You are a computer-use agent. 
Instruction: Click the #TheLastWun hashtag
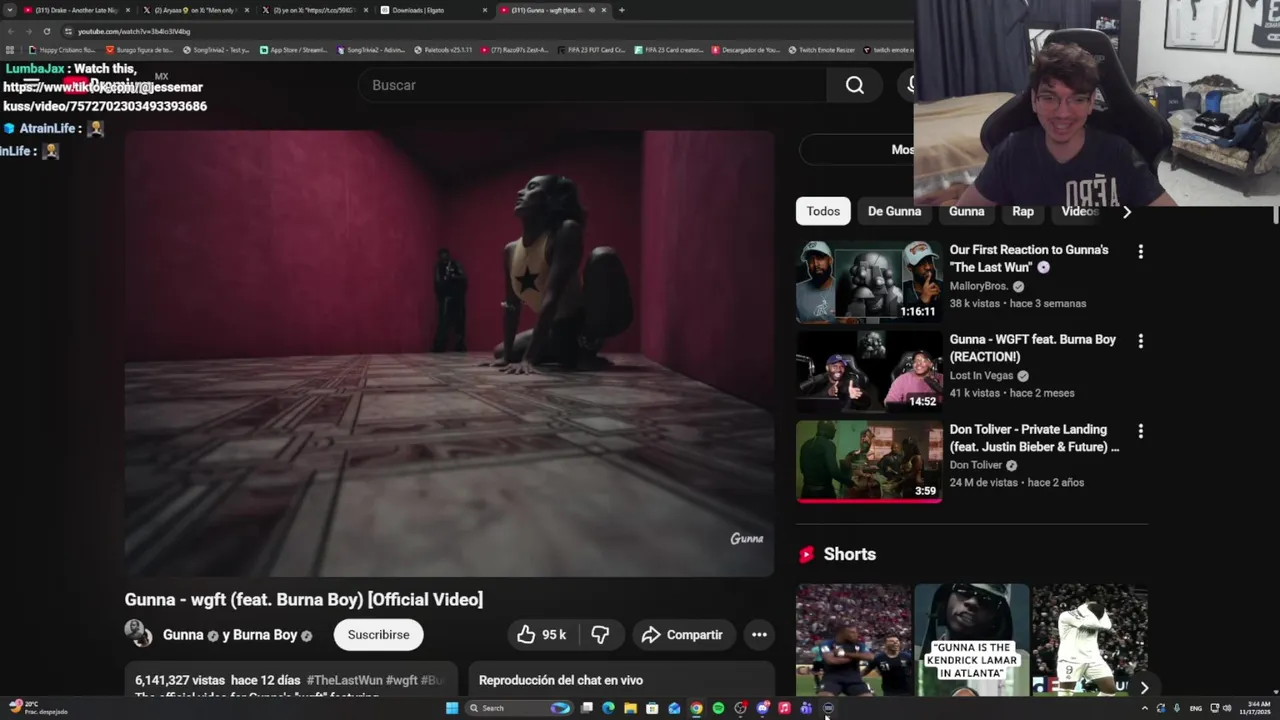pos(344,680)
